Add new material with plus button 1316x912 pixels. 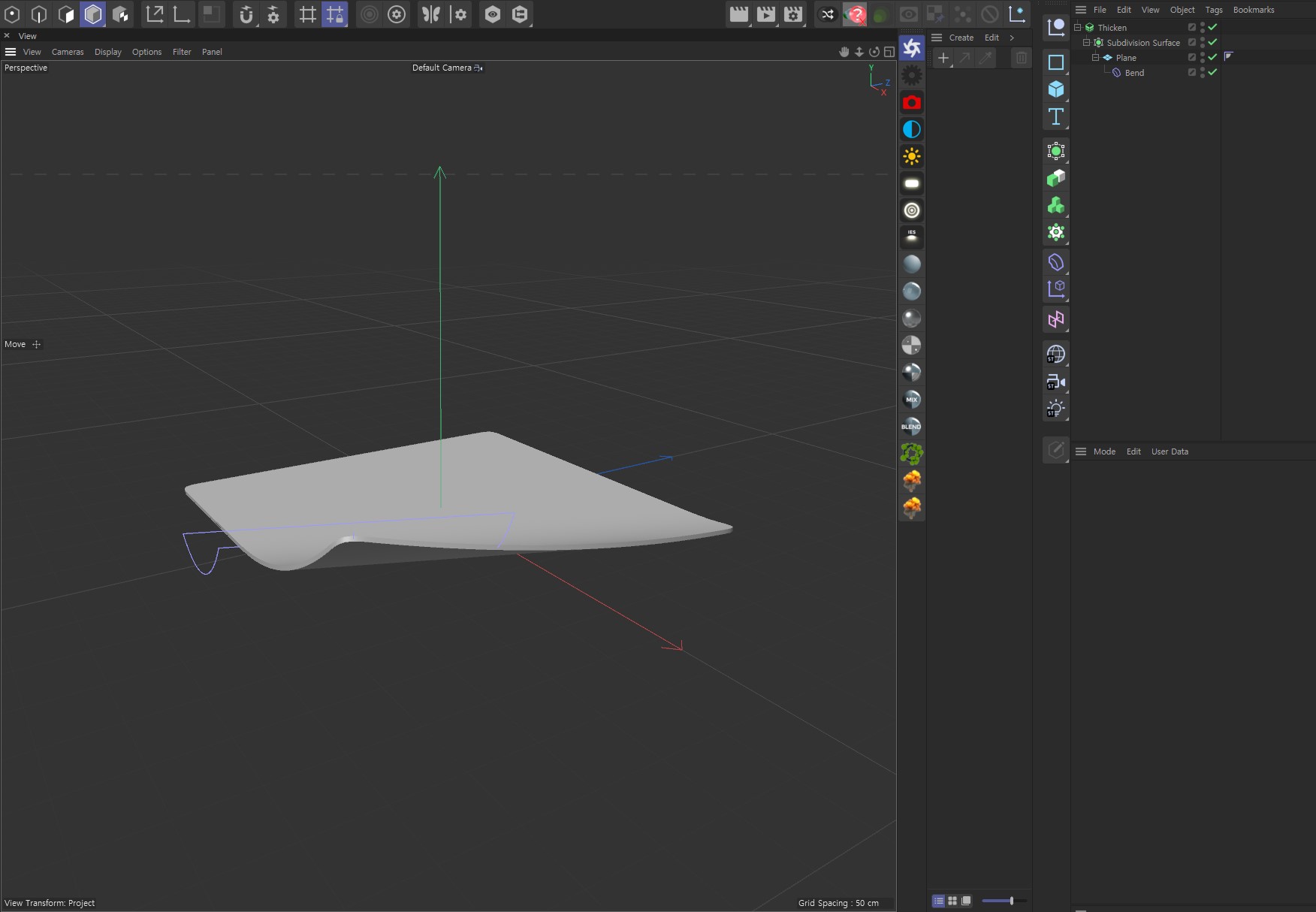[x=943, y=58]
